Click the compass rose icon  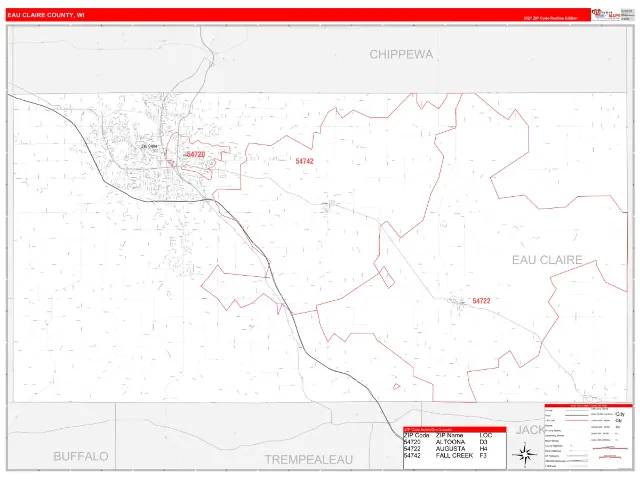click(x=525, y=454)
